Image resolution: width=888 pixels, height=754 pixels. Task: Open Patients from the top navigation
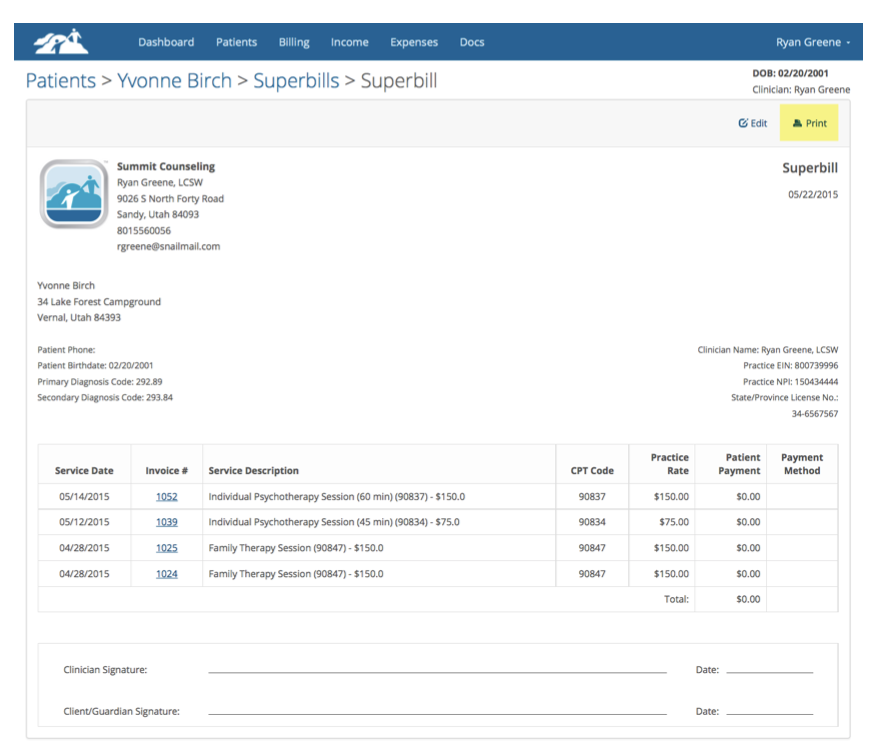(x=236, y=42)
